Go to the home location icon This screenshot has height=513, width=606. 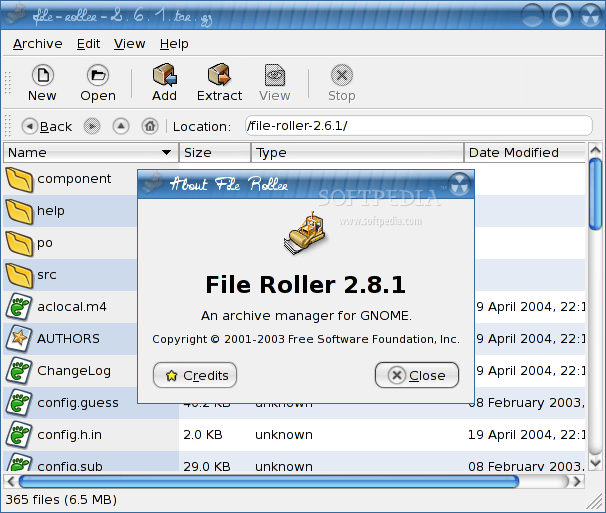pyautogui.click(x=150, y=126)
